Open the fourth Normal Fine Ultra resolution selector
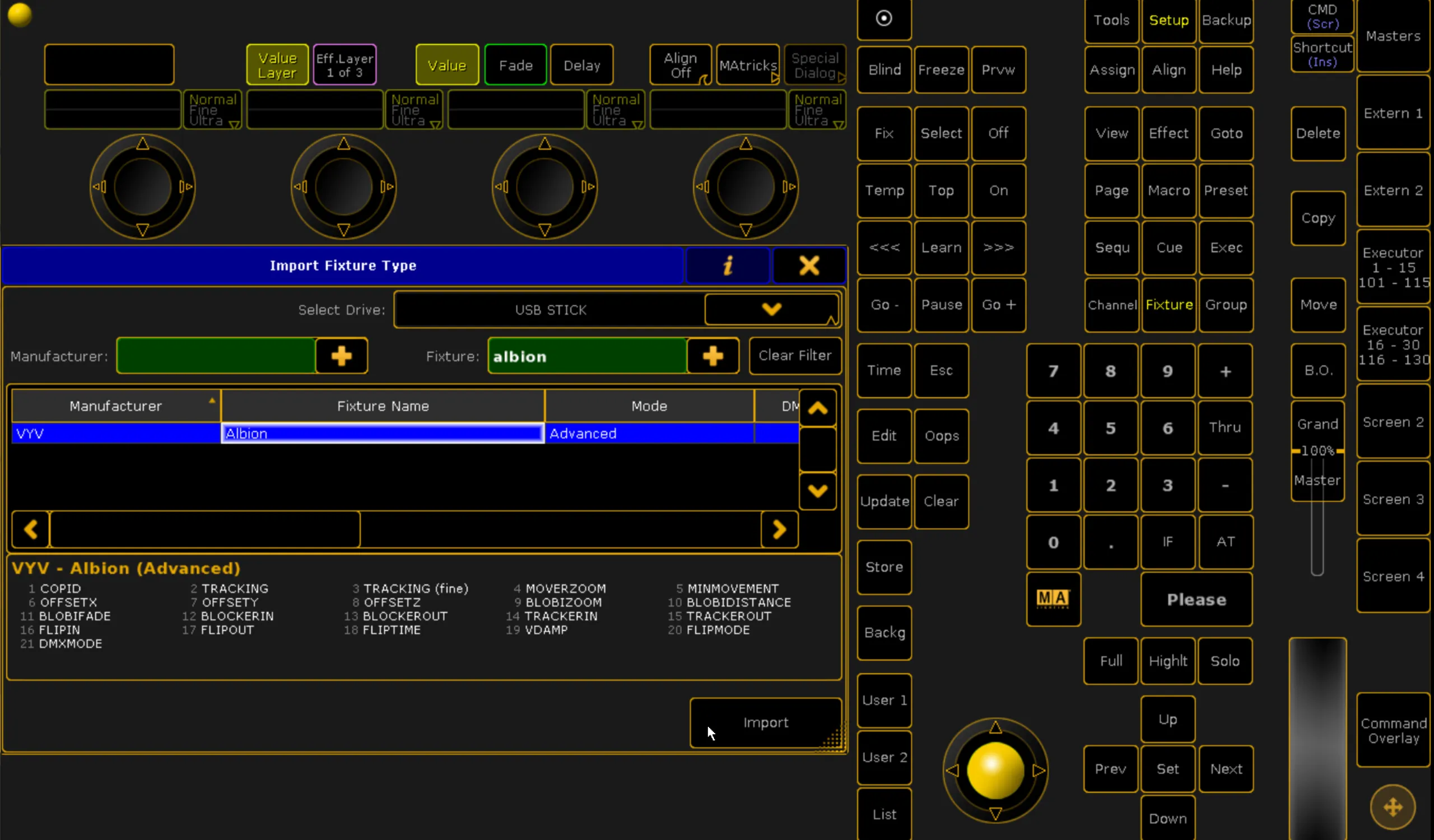Screen dimensions: 1434x840 tap(817, 109)
